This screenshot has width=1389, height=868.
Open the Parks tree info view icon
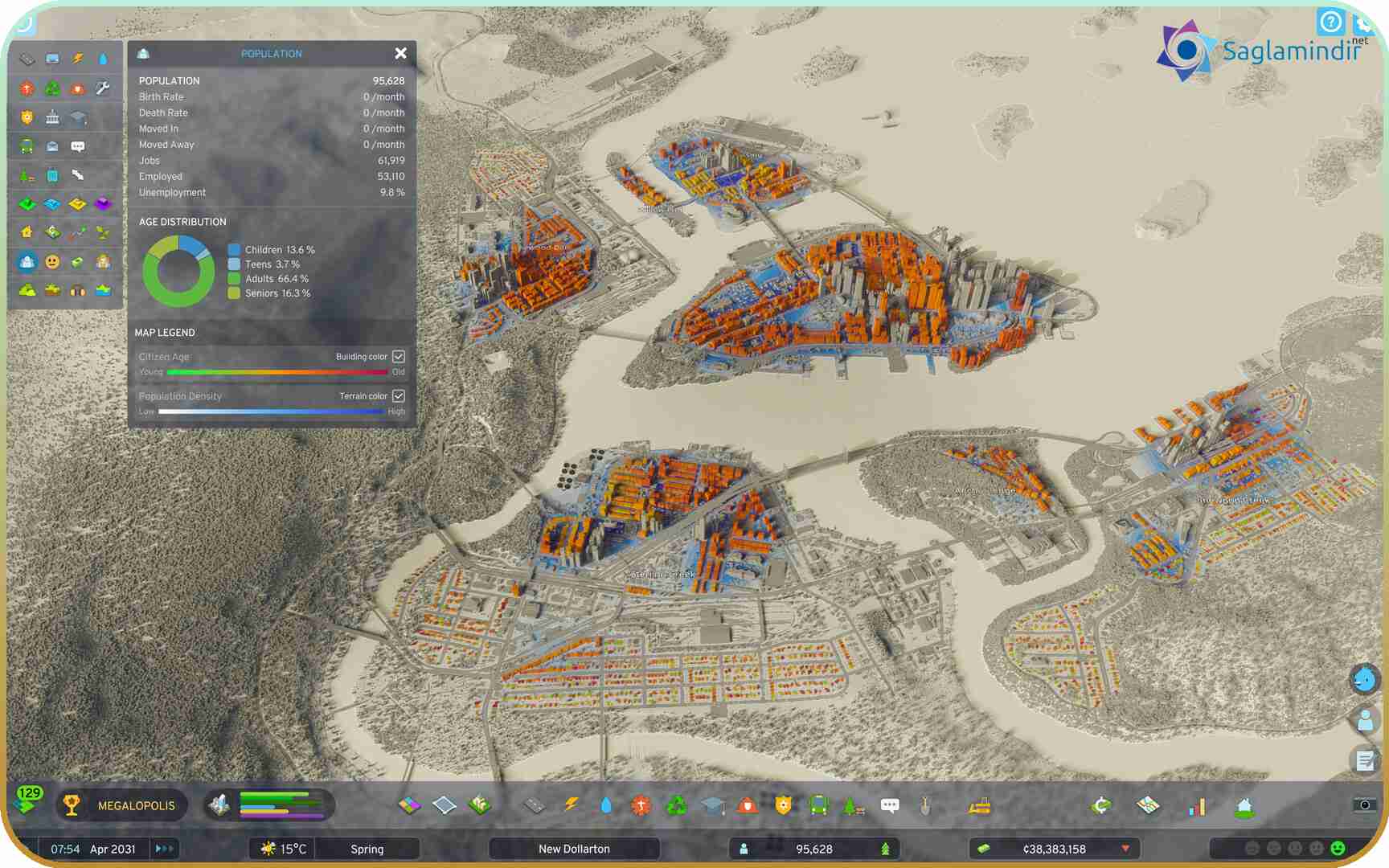[27, 175]
